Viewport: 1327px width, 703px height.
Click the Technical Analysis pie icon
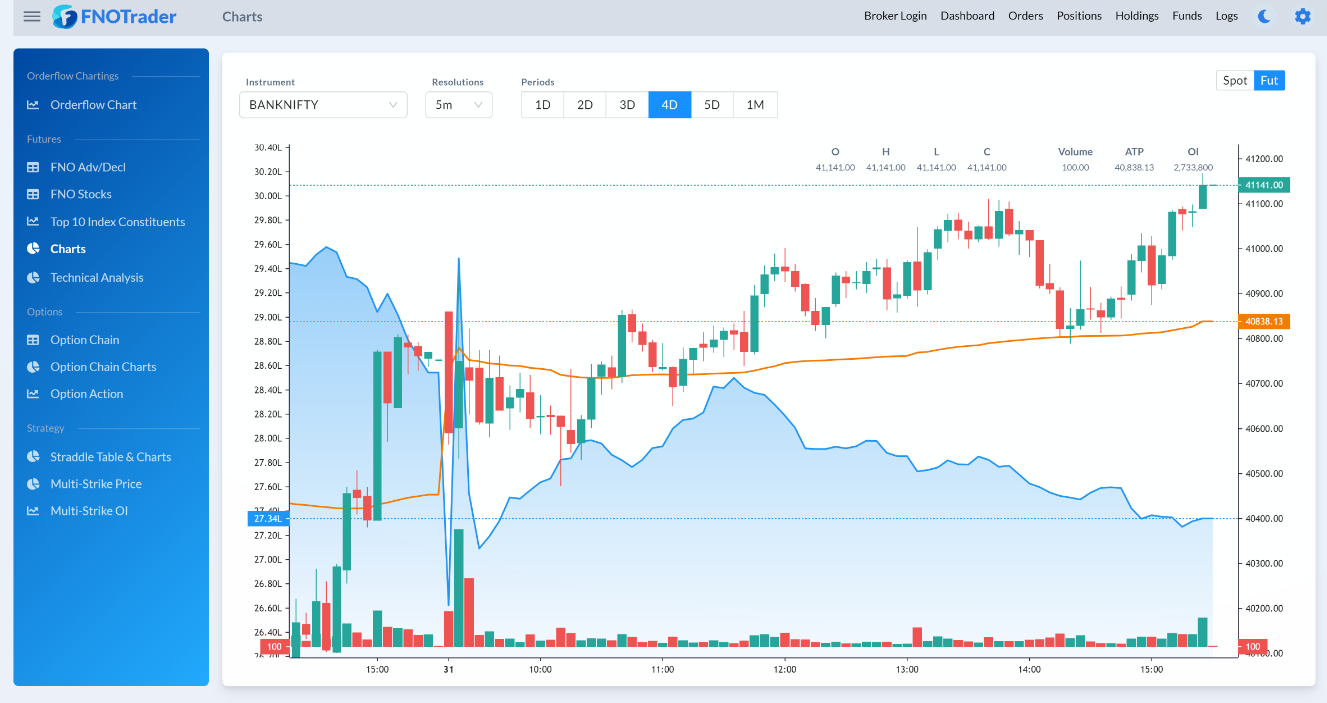tap(33, 278)
